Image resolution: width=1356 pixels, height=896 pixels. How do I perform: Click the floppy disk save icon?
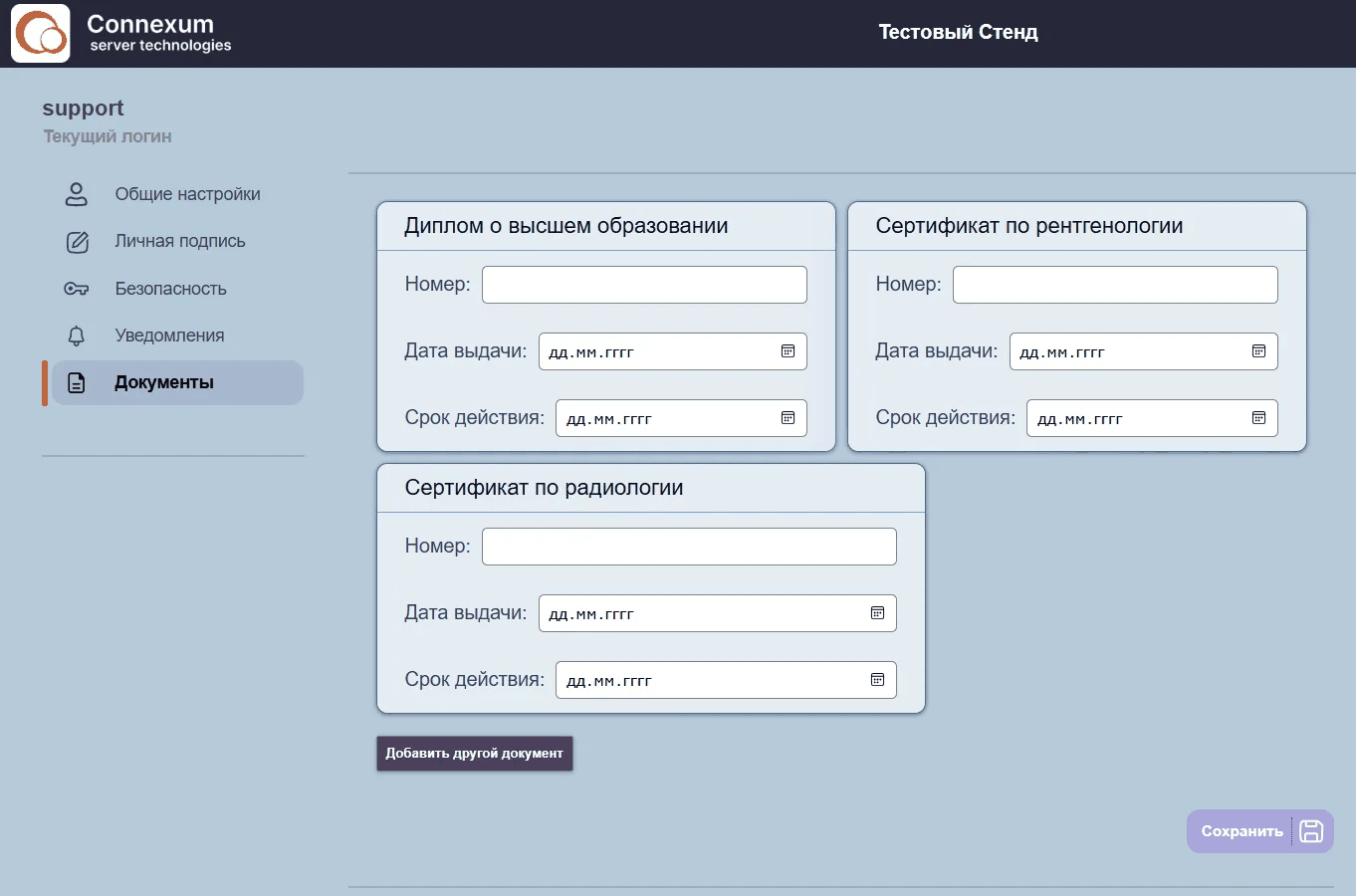click(x=1311, y=831)
